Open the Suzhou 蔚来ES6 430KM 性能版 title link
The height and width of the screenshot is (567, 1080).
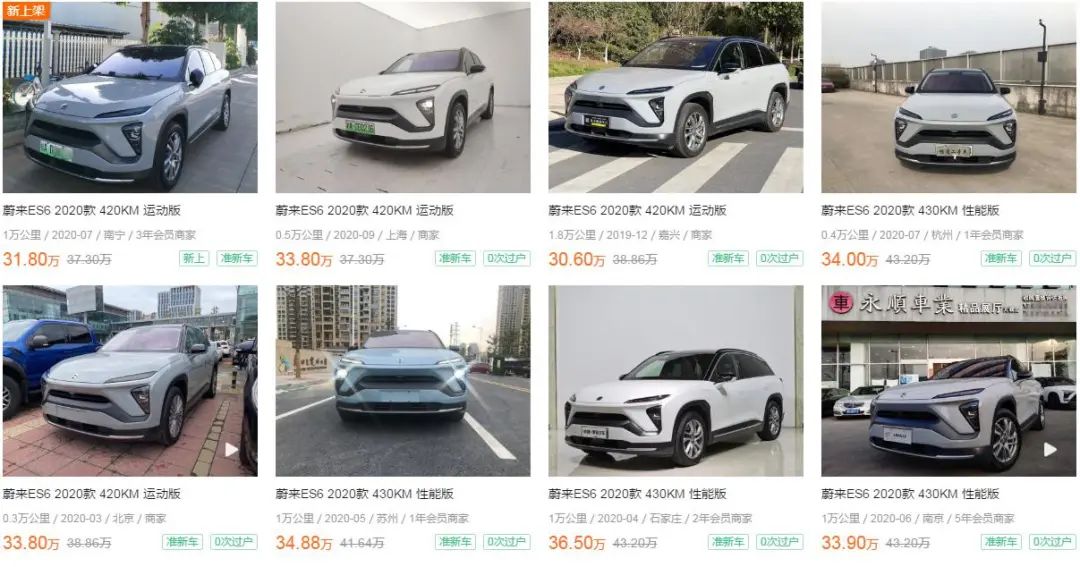pyautogui.click(x=364, y=494)
